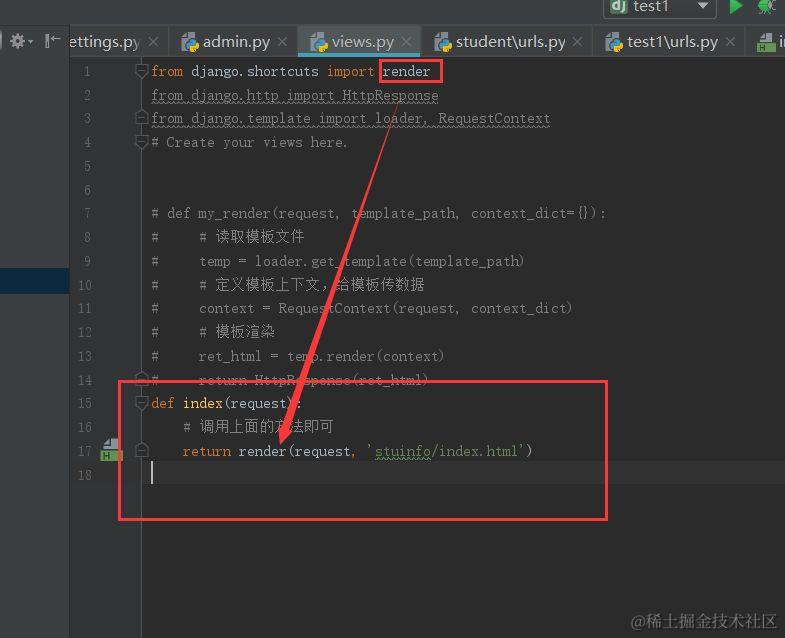Click the 'stuinfo/index.html' template string

coord(446,451)
